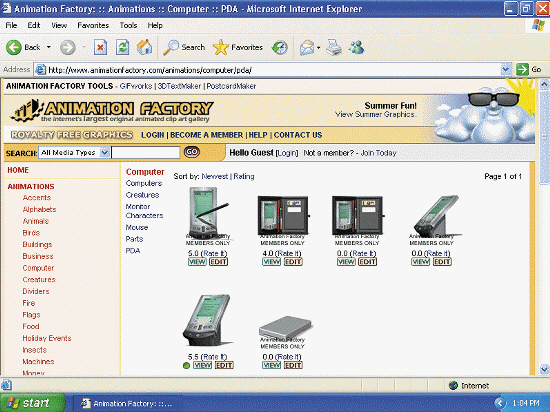Open Favorites star button
550x412 pixels.
tap(238, 47)
